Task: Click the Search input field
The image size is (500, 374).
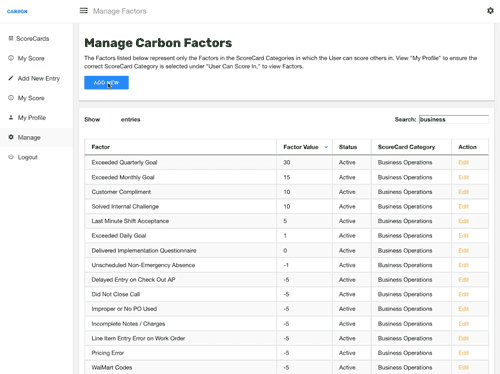Action: coord(454,119)
